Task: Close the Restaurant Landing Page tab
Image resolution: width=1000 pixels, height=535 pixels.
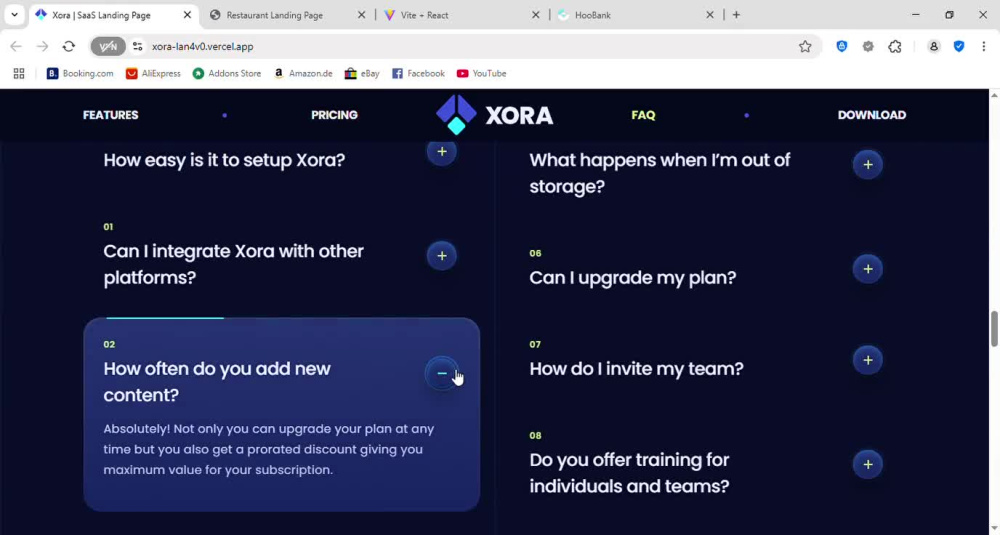Action: [361, 15]
